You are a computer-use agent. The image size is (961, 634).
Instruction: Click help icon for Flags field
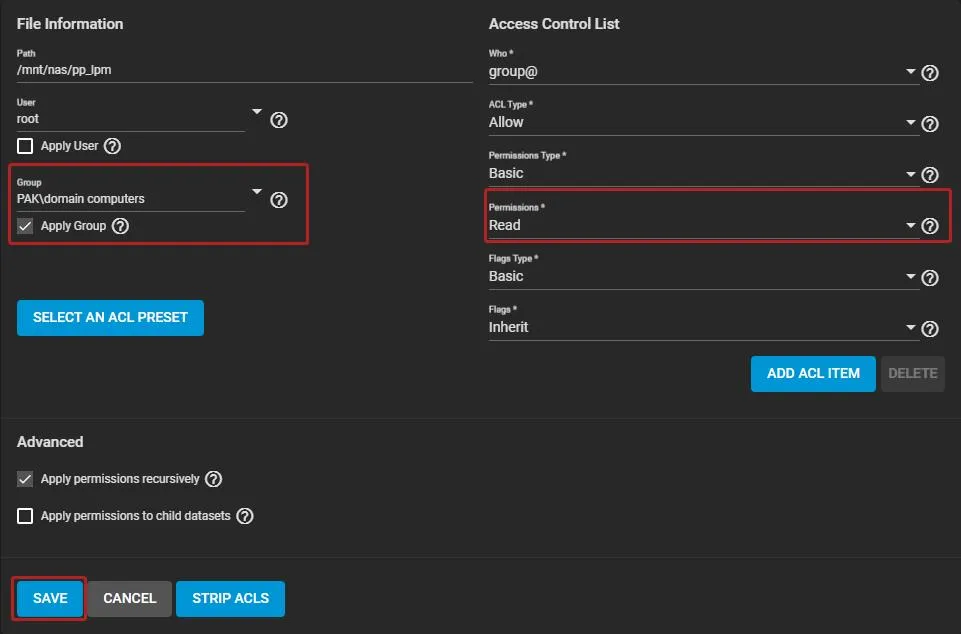(x=930, y=329)
